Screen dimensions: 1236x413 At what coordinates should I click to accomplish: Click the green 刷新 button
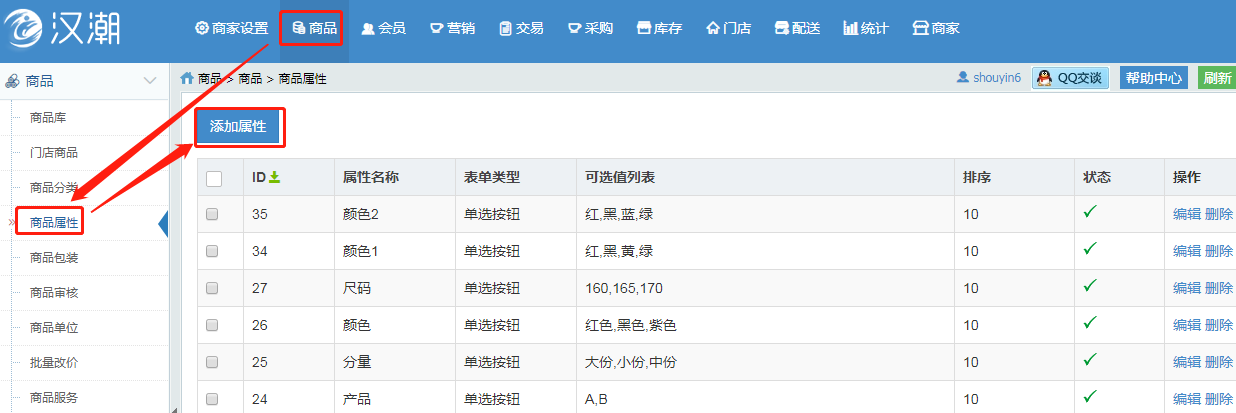(1216, 78)
